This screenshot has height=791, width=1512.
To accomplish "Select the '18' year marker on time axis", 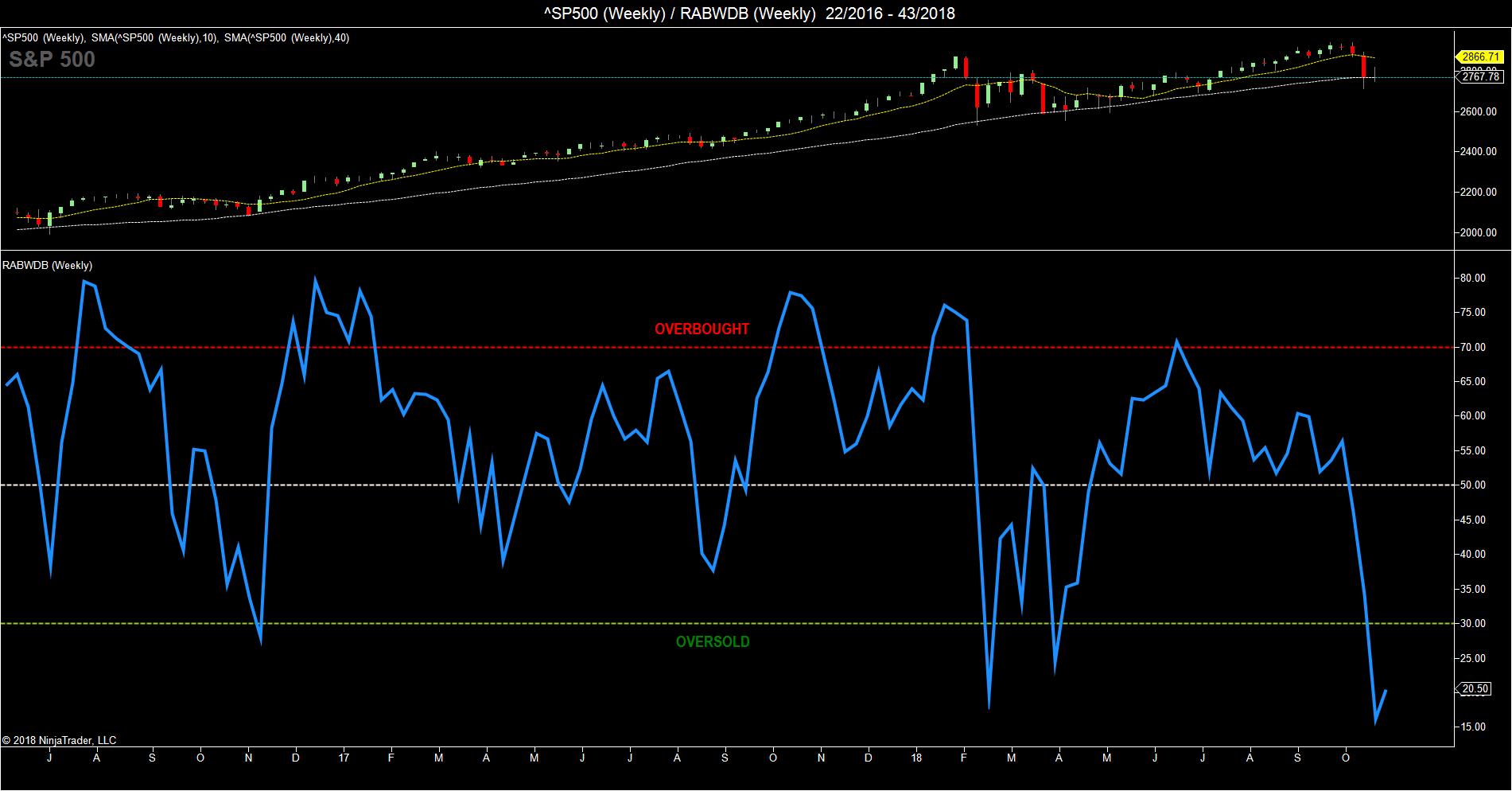I will [916, 758].
